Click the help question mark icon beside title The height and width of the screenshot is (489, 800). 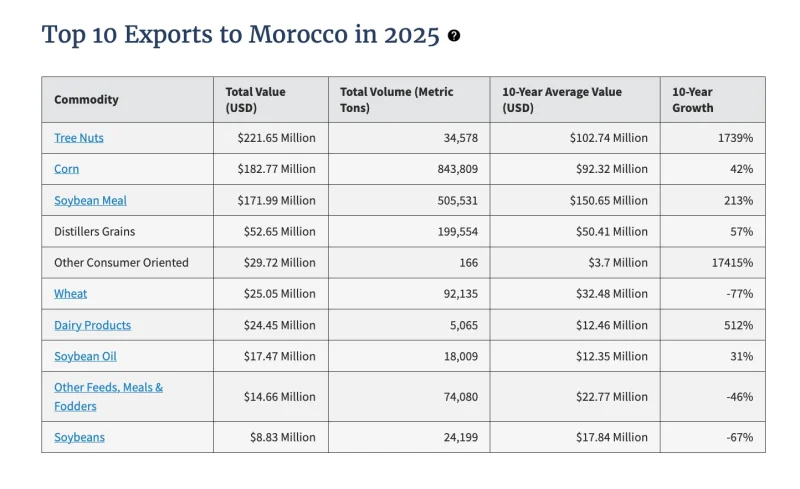(454, 36)
